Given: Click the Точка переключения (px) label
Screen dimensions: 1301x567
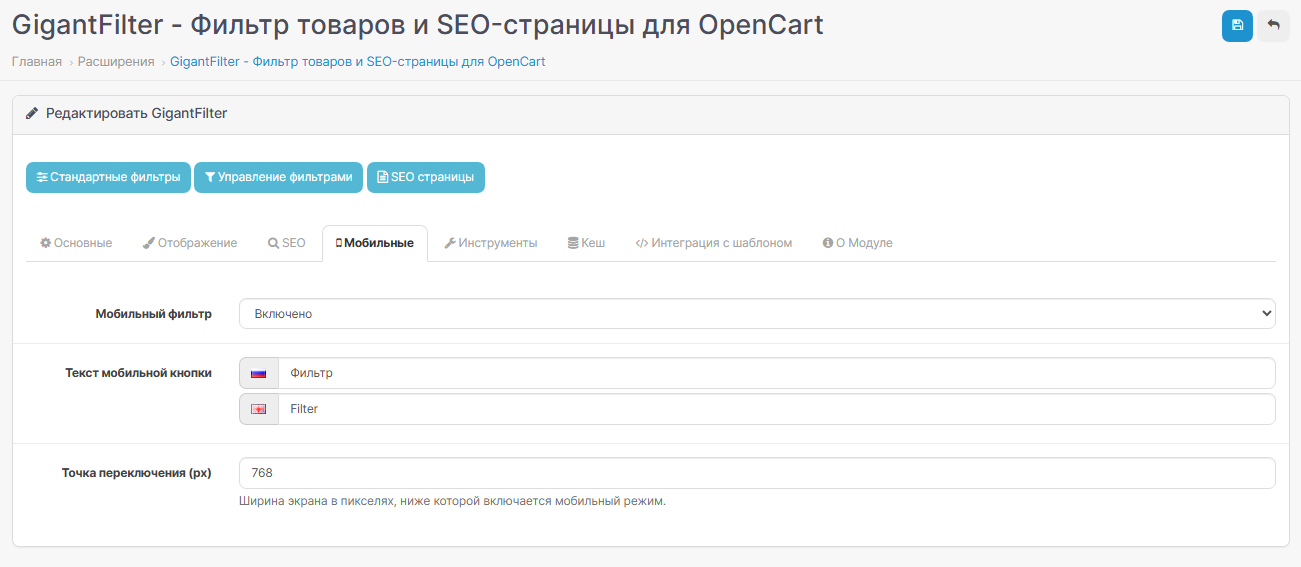Looking at the screenshot, I should pos(137,473).
